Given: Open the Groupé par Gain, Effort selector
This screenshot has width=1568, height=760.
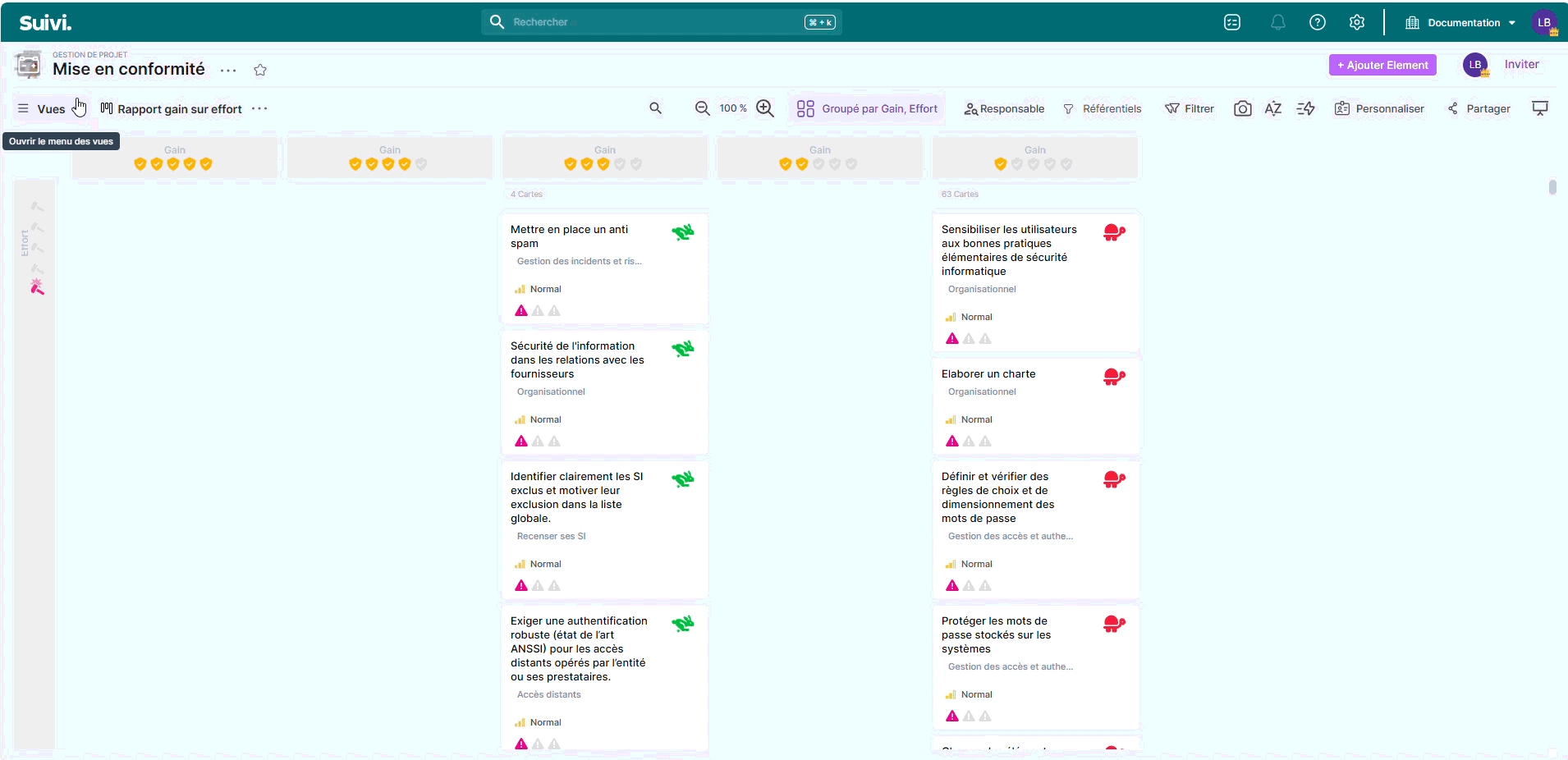Looking at the screenshot, I should pos(867,108).
